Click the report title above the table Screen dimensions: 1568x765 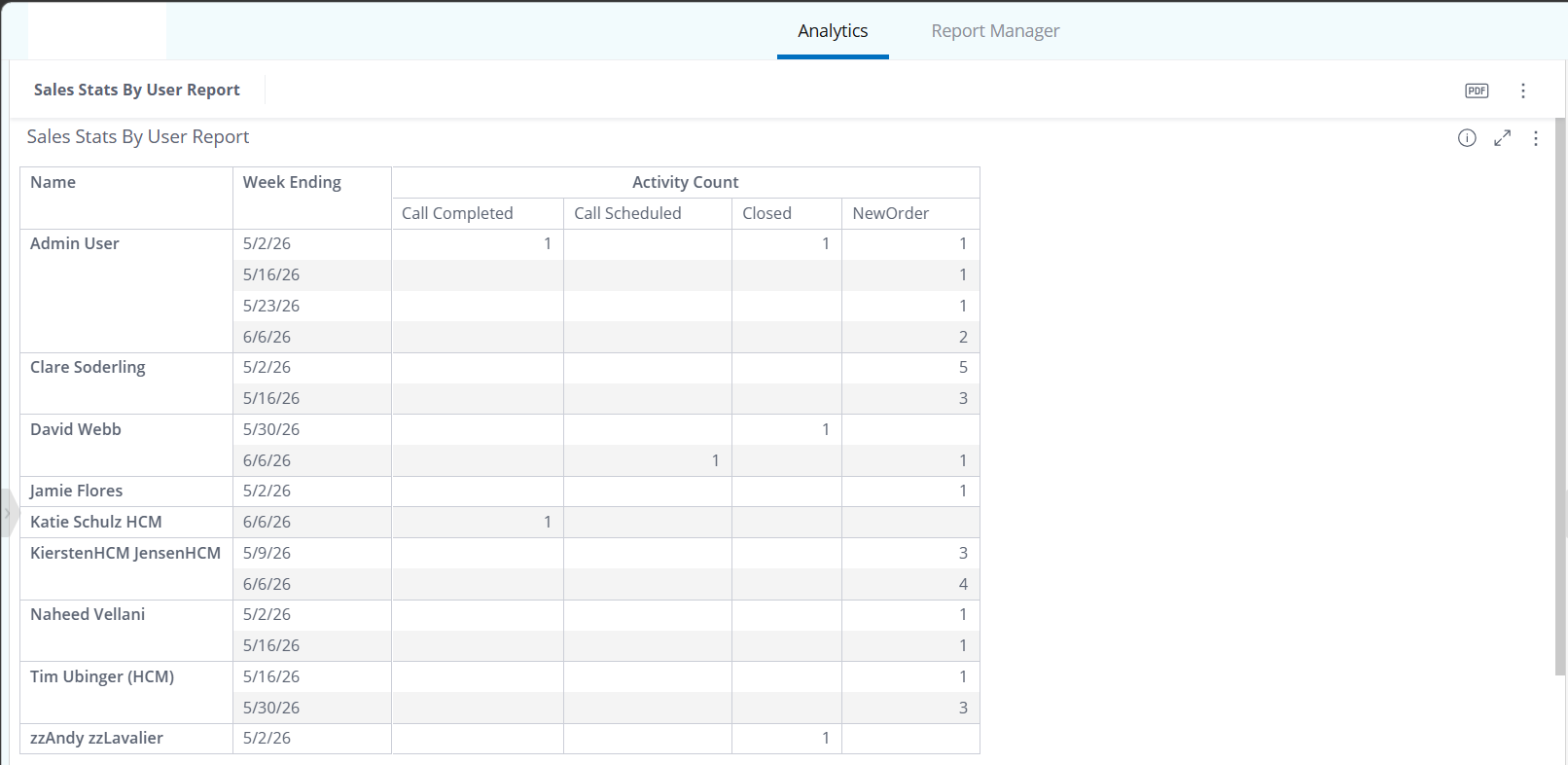point(138,137)
